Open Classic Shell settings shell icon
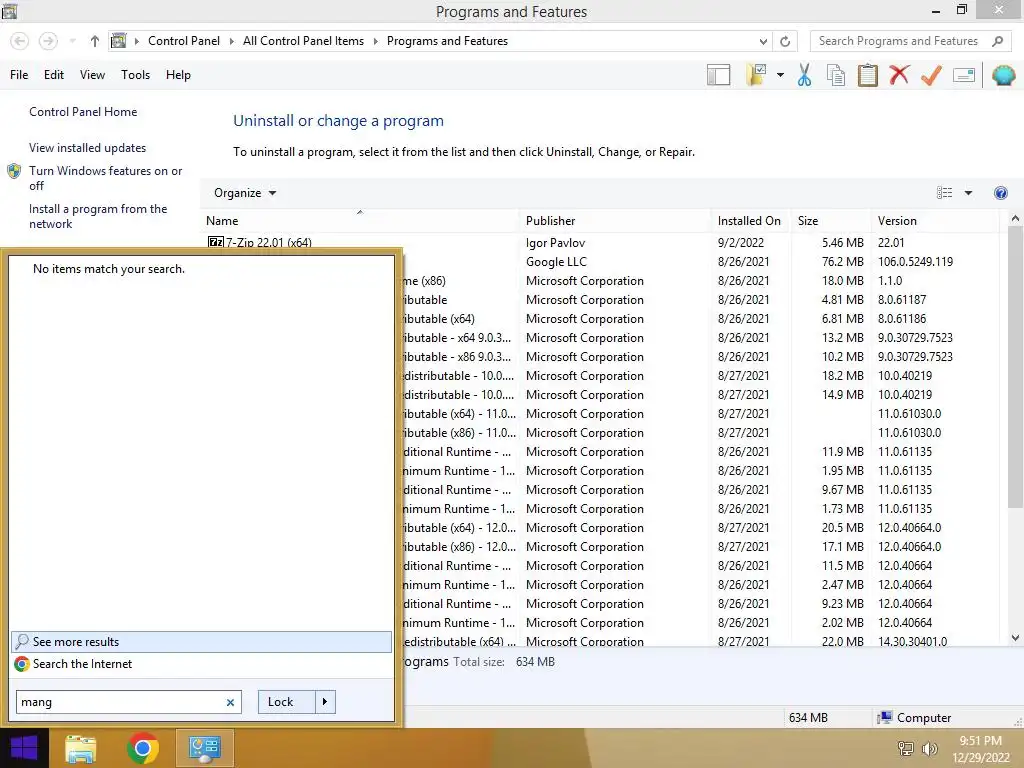Viewport: 1024px width, 768px height. pos(1003,75)
